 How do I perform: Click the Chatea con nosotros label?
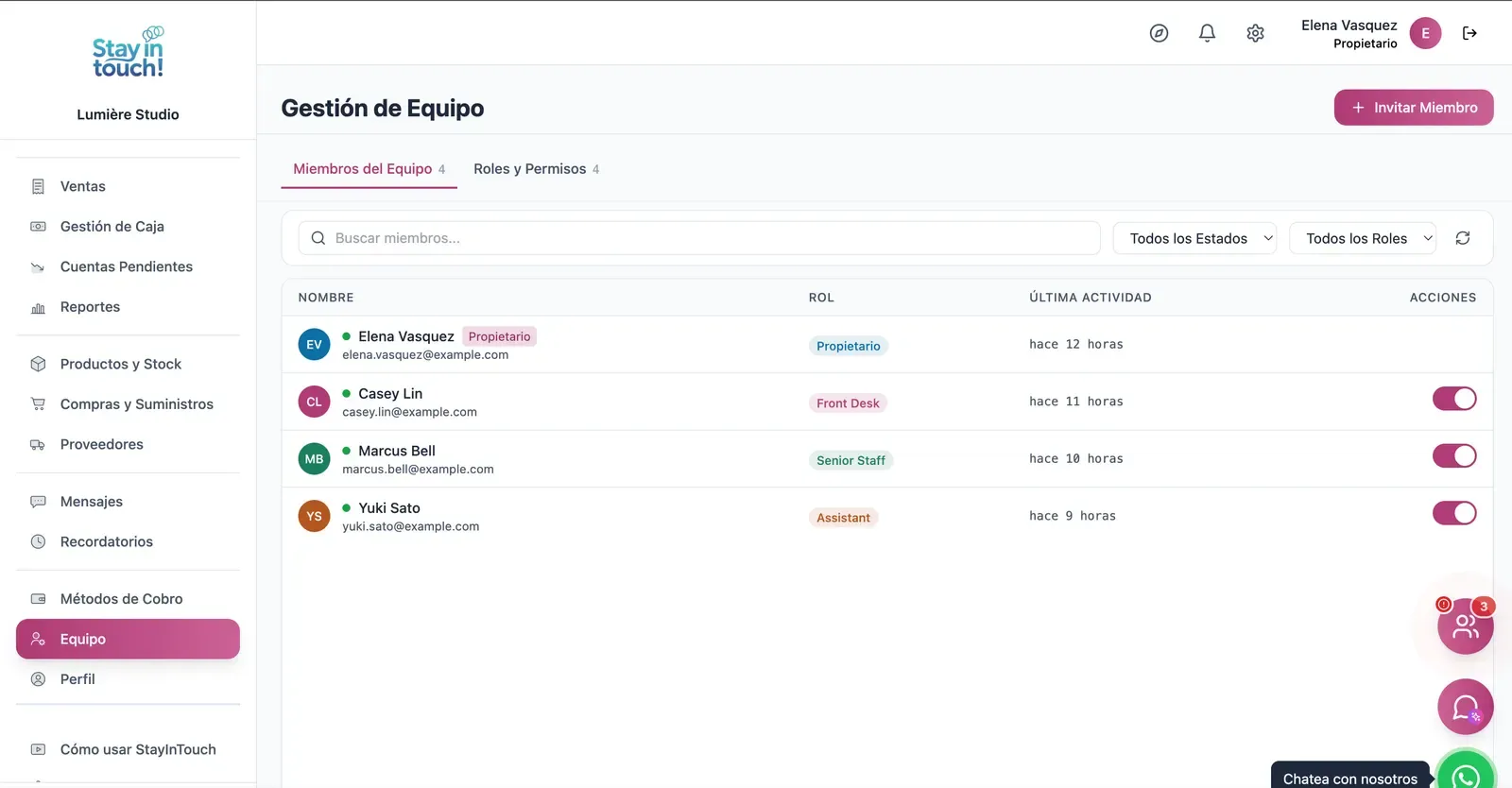point(1349,779)
